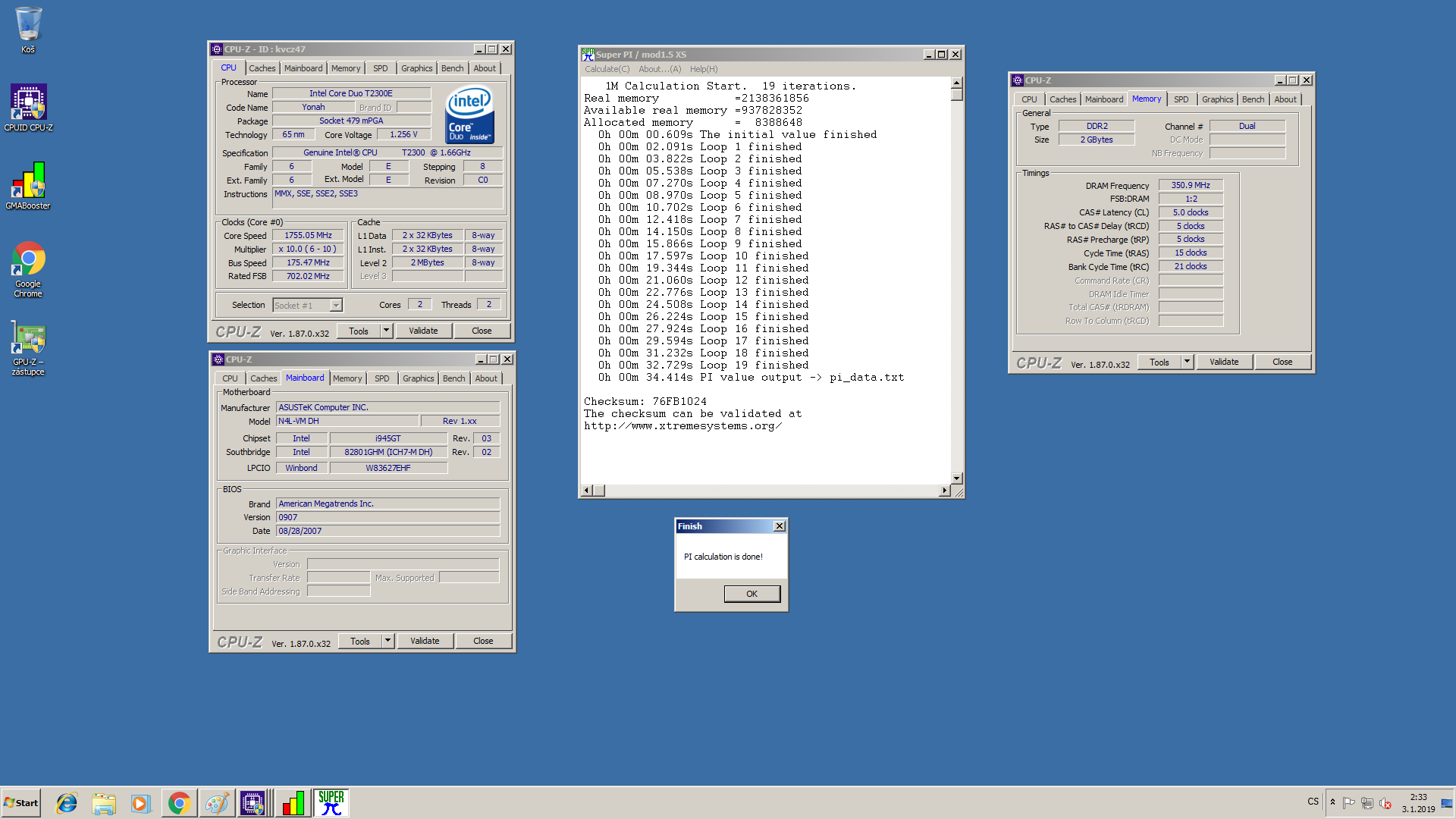Viewport: 1456px width, 819px height.
Task: Open About tab in Memory CPU-Z window
Action: 1285,99
